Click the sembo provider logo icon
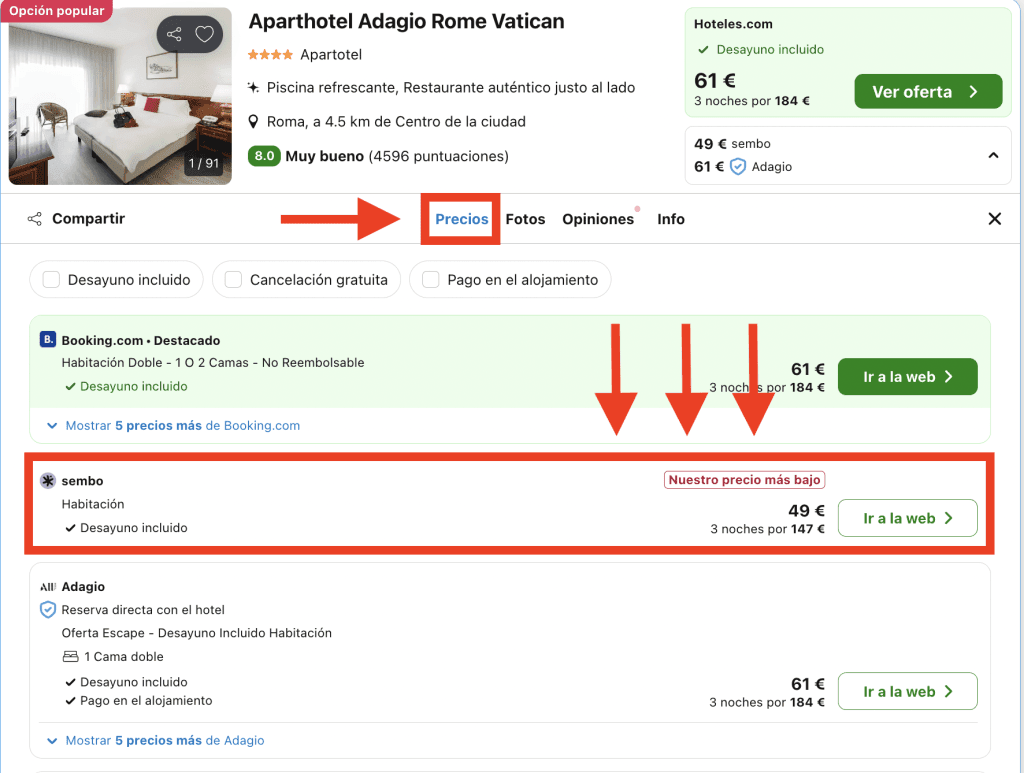This screenshot has width=1024, height=773. coord(48,481)
